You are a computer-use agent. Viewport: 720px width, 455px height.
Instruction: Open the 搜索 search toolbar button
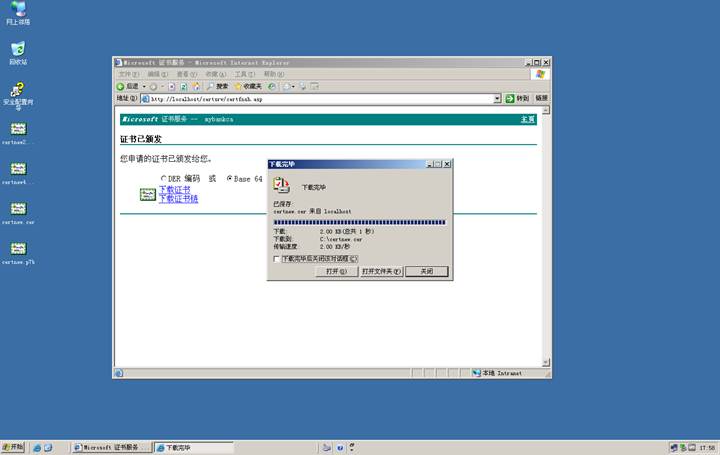click(x=218, y=86)
